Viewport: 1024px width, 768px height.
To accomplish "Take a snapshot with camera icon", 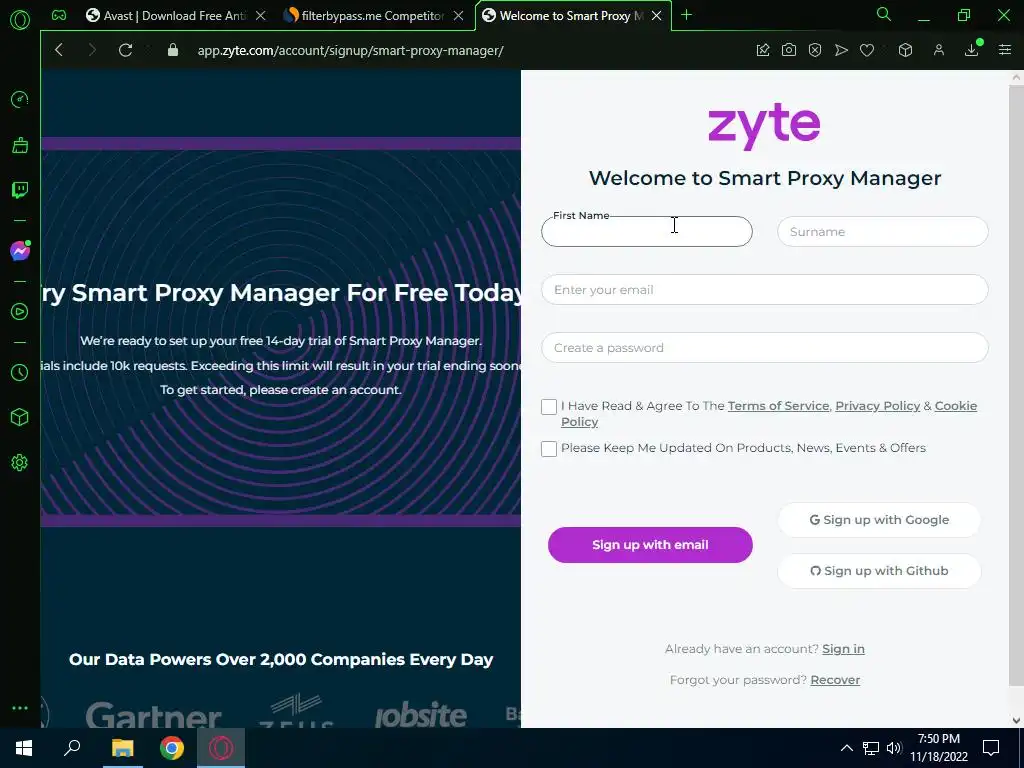I will tap(789, 50).
